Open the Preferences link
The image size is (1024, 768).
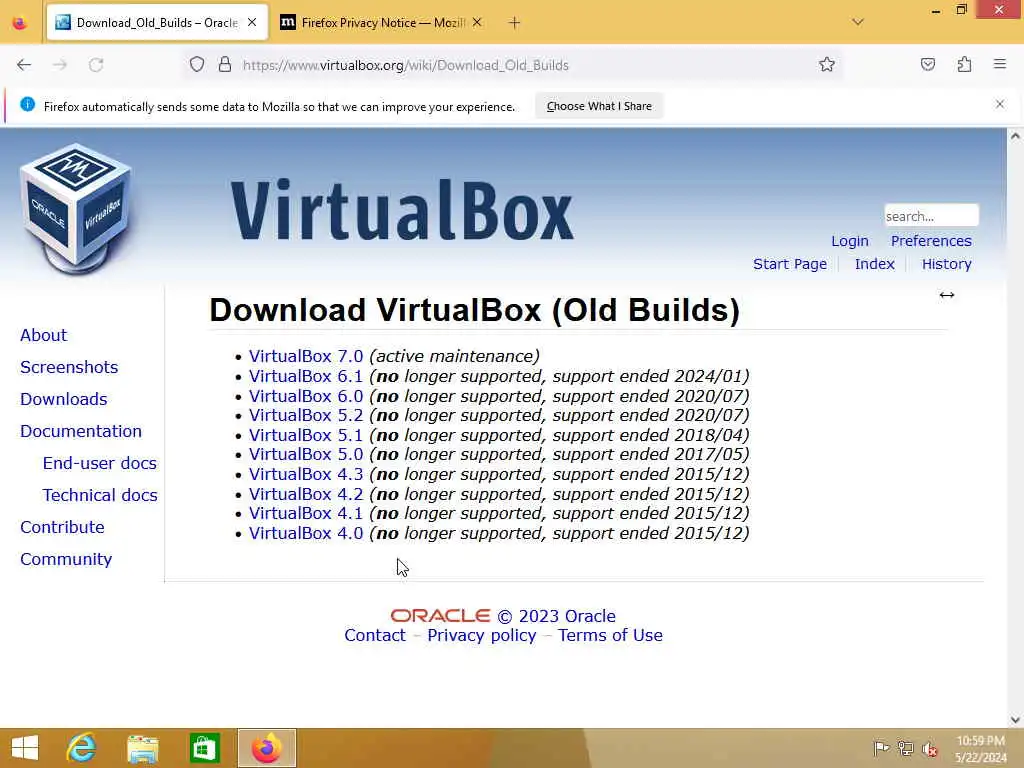tap(931, 241)
